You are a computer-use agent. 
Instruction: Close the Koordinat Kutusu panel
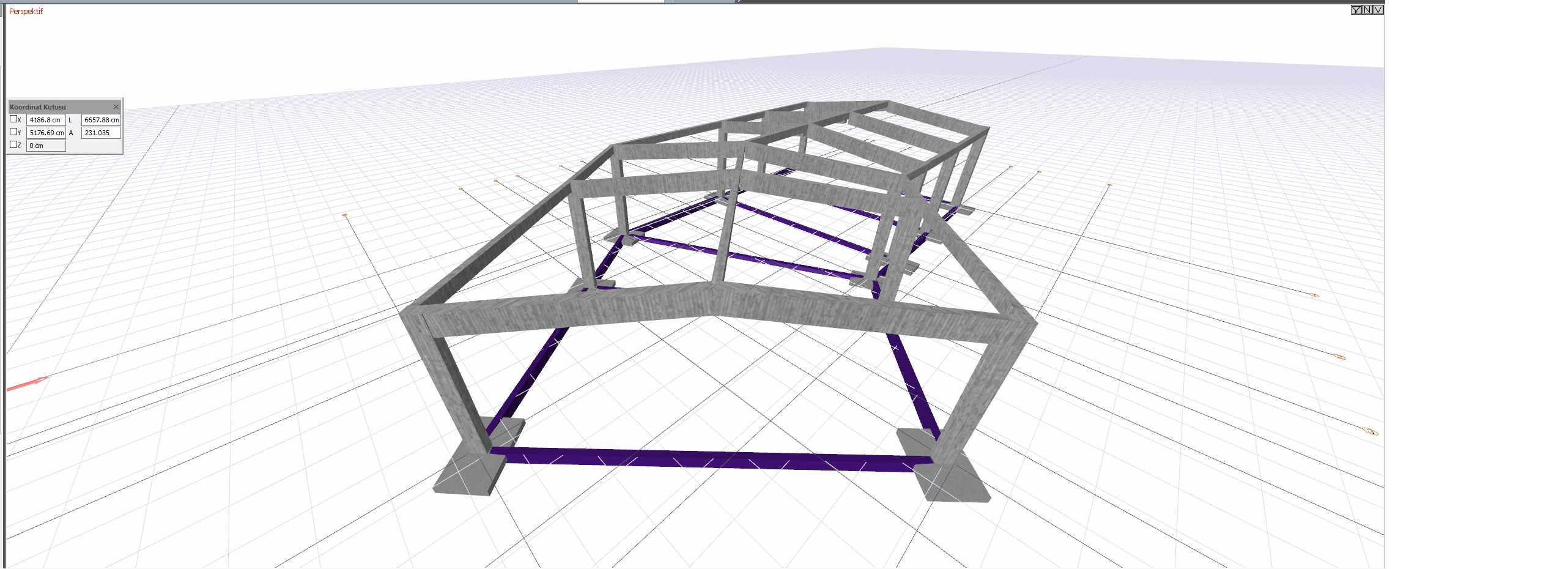116,107
